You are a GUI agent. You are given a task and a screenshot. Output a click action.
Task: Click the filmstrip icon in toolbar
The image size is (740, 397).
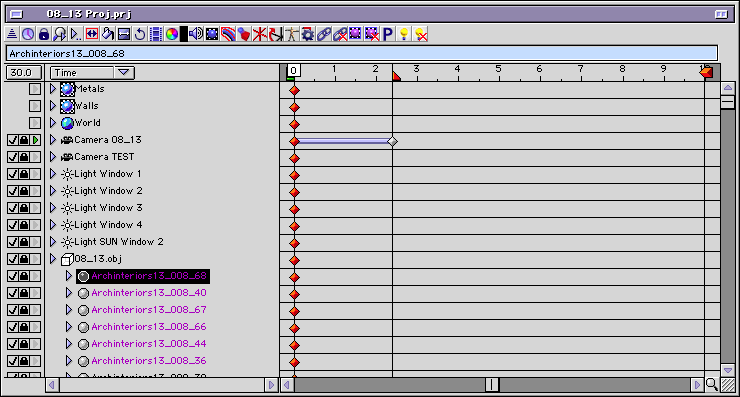click(x=156, y=34)
